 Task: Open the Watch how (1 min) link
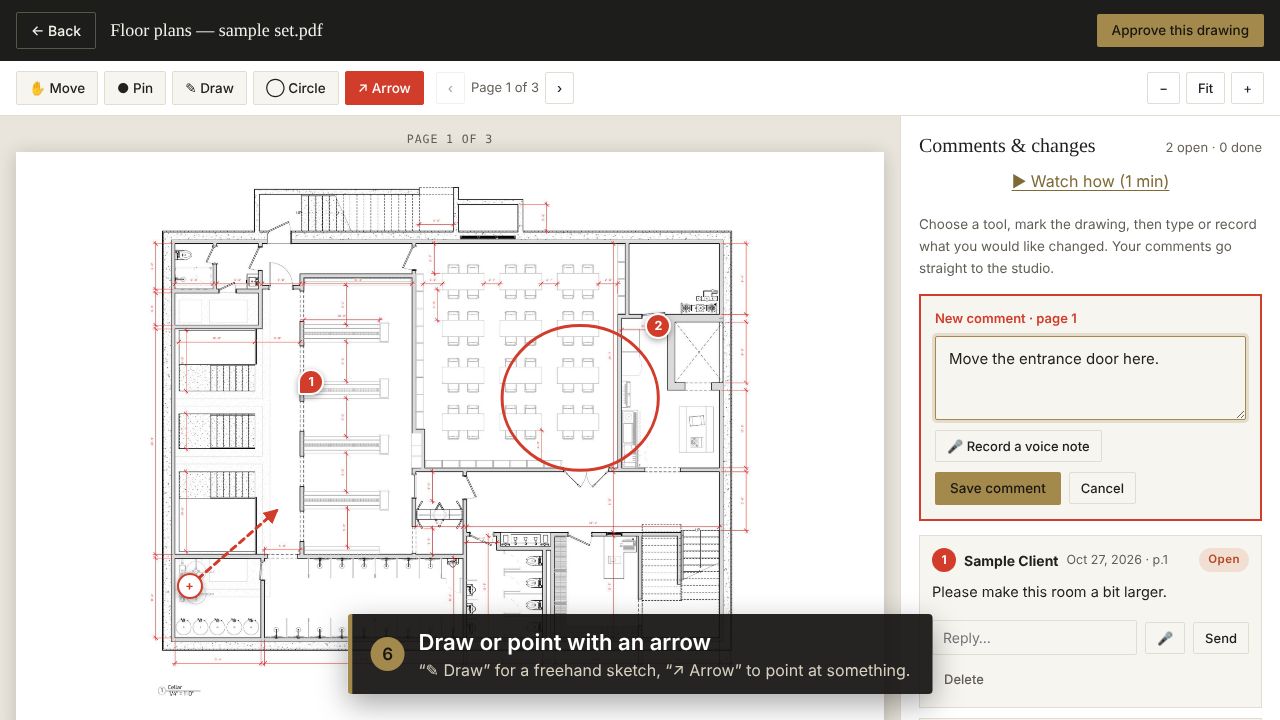coord(1090,181)
